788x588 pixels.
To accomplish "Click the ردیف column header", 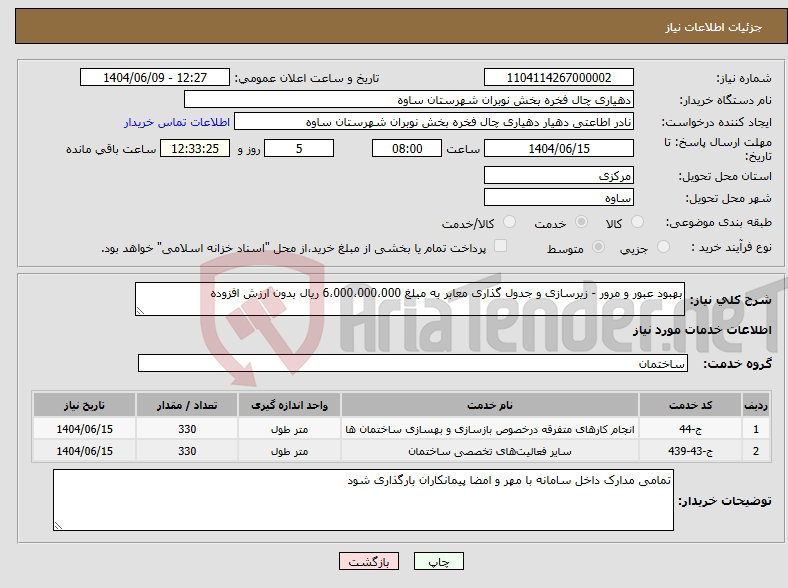I will click(x=756, y=405).
